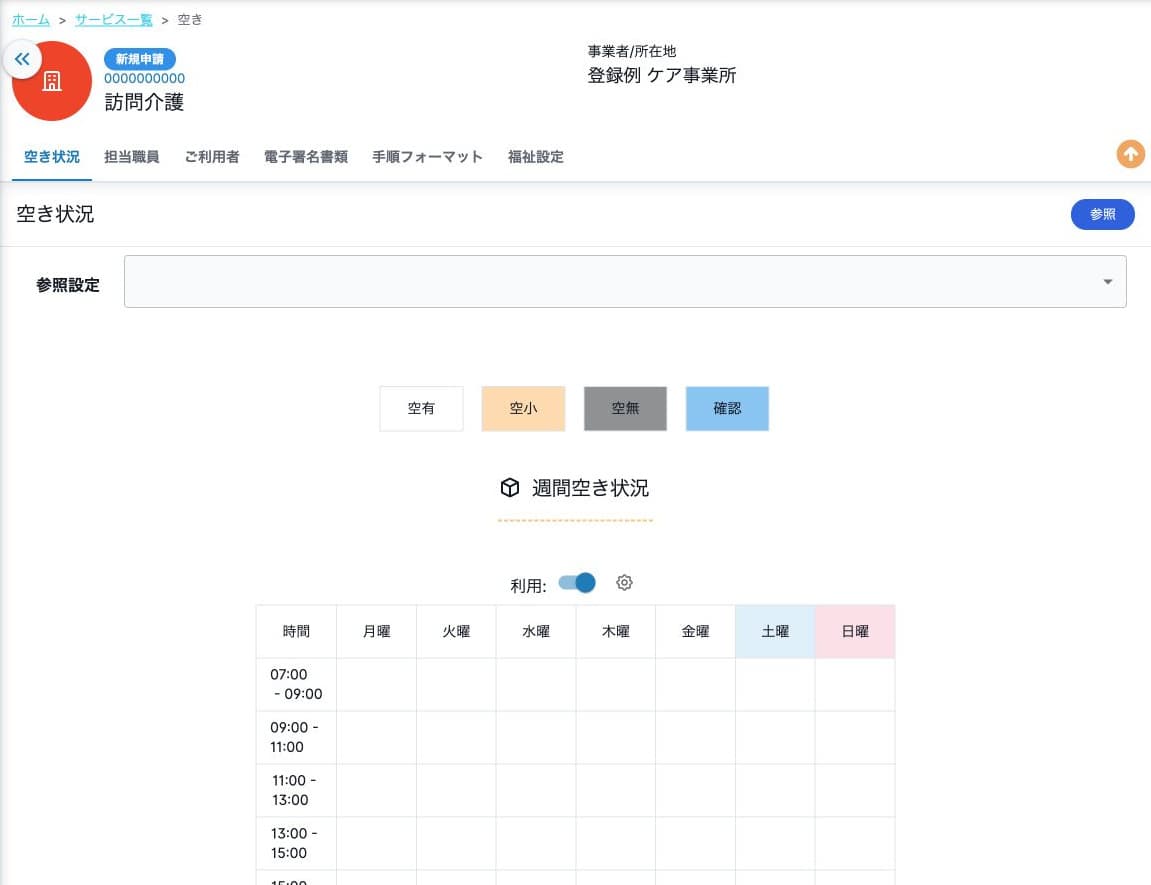Click the 火曜 column header
Screen dimensions: 1151x885
point(456,632)
